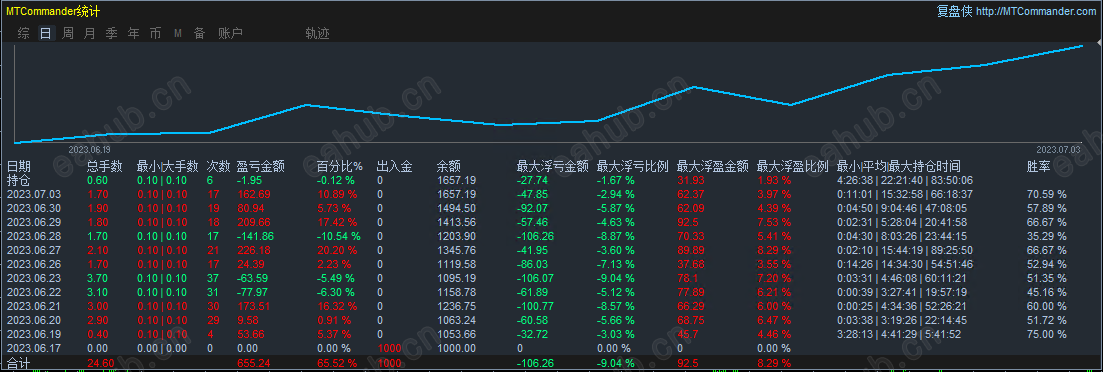The height and width of the screenshot is (372, 1103).
Task: Click the 日期 column header
Action: 19,167
